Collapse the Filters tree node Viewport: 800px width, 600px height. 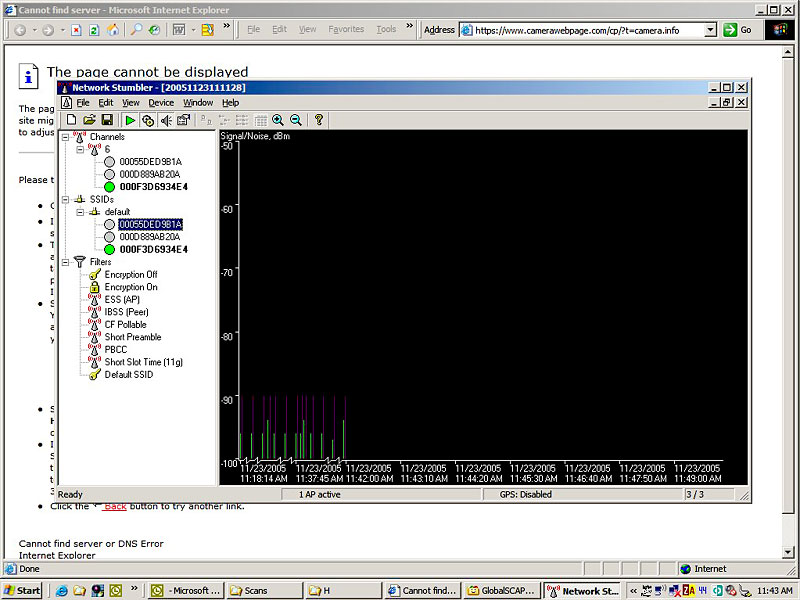(x=66, y=262)
